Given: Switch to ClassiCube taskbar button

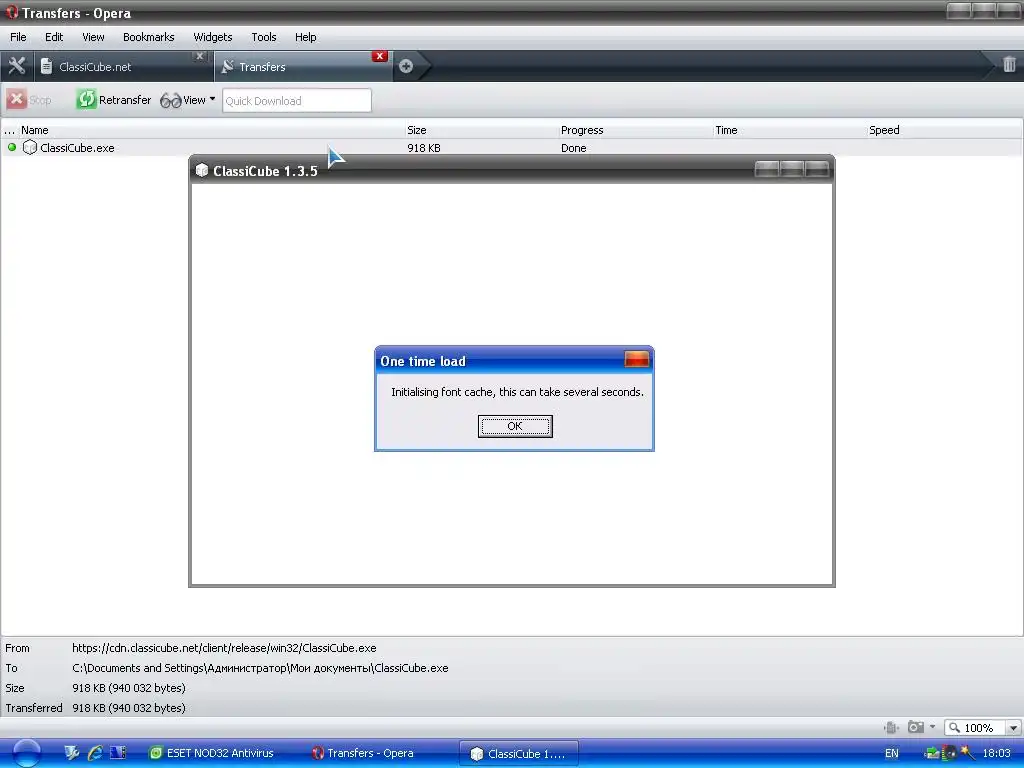Looking at the screenshot, I should 519,753.
